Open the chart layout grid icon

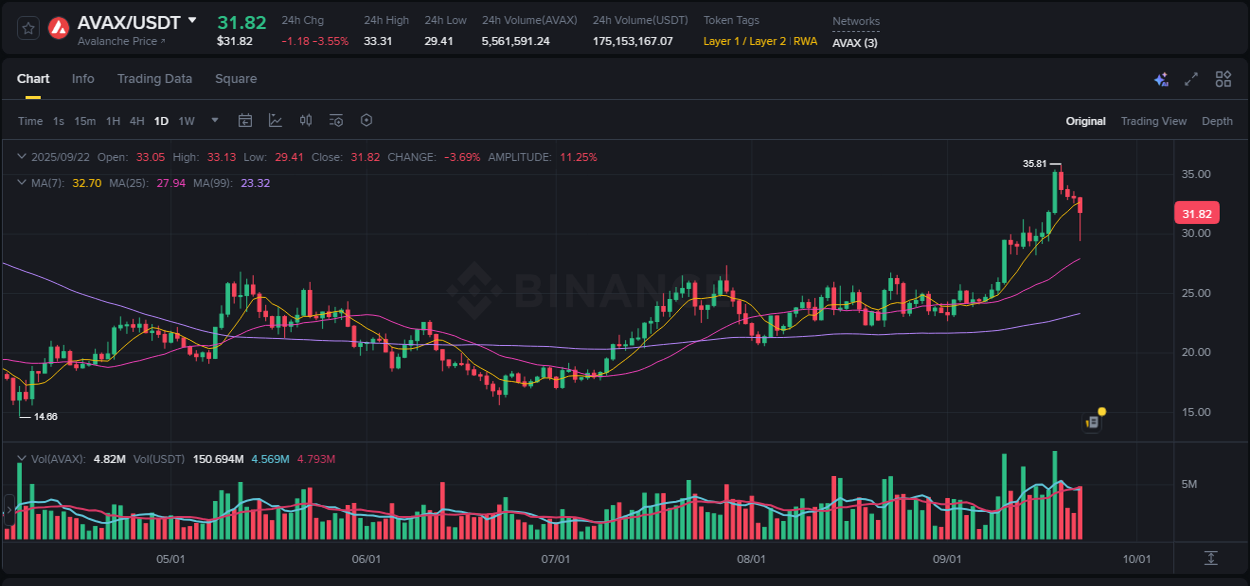[1223, 78]
